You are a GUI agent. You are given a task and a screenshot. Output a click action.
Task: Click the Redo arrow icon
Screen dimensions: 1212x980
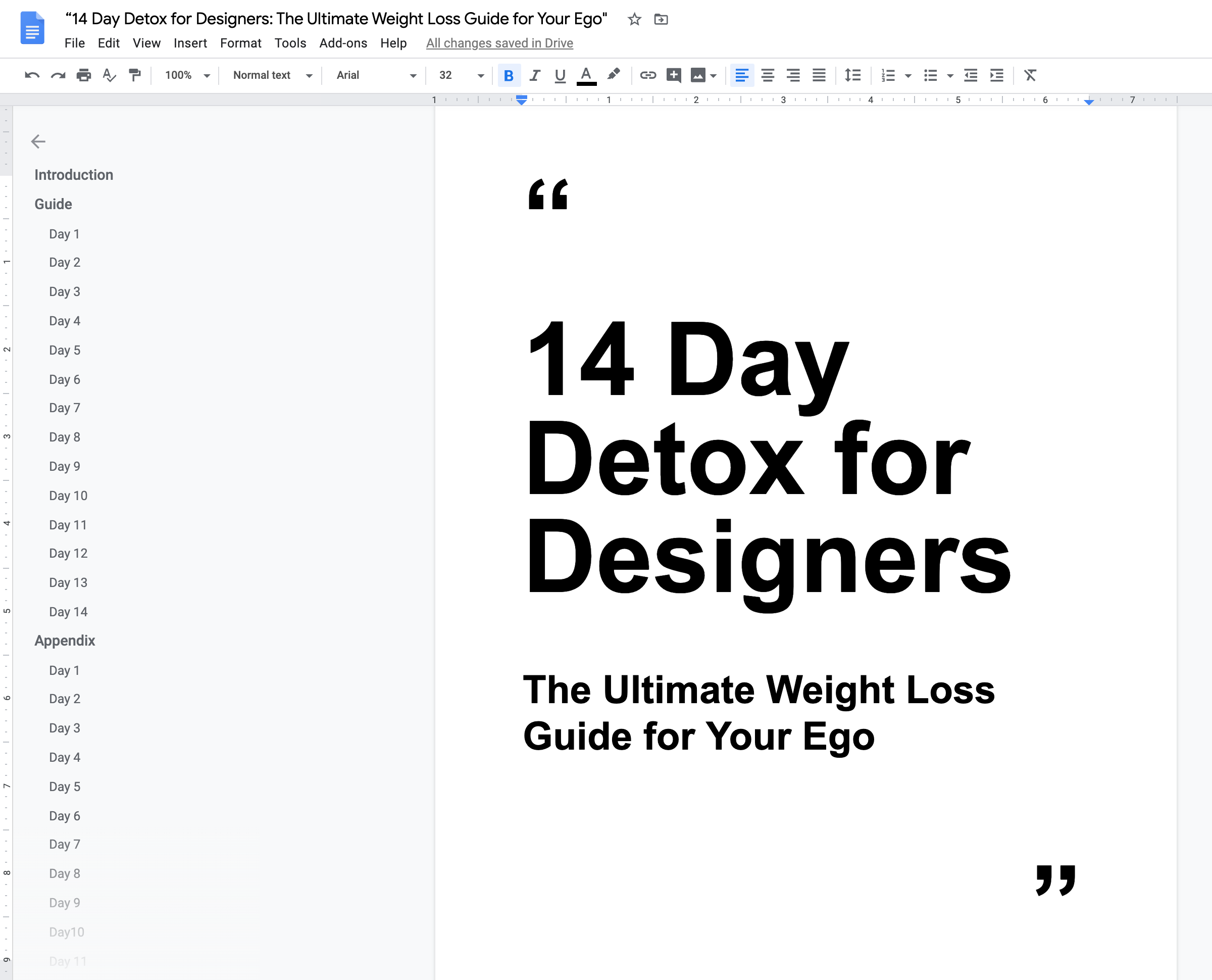[58, 75]
